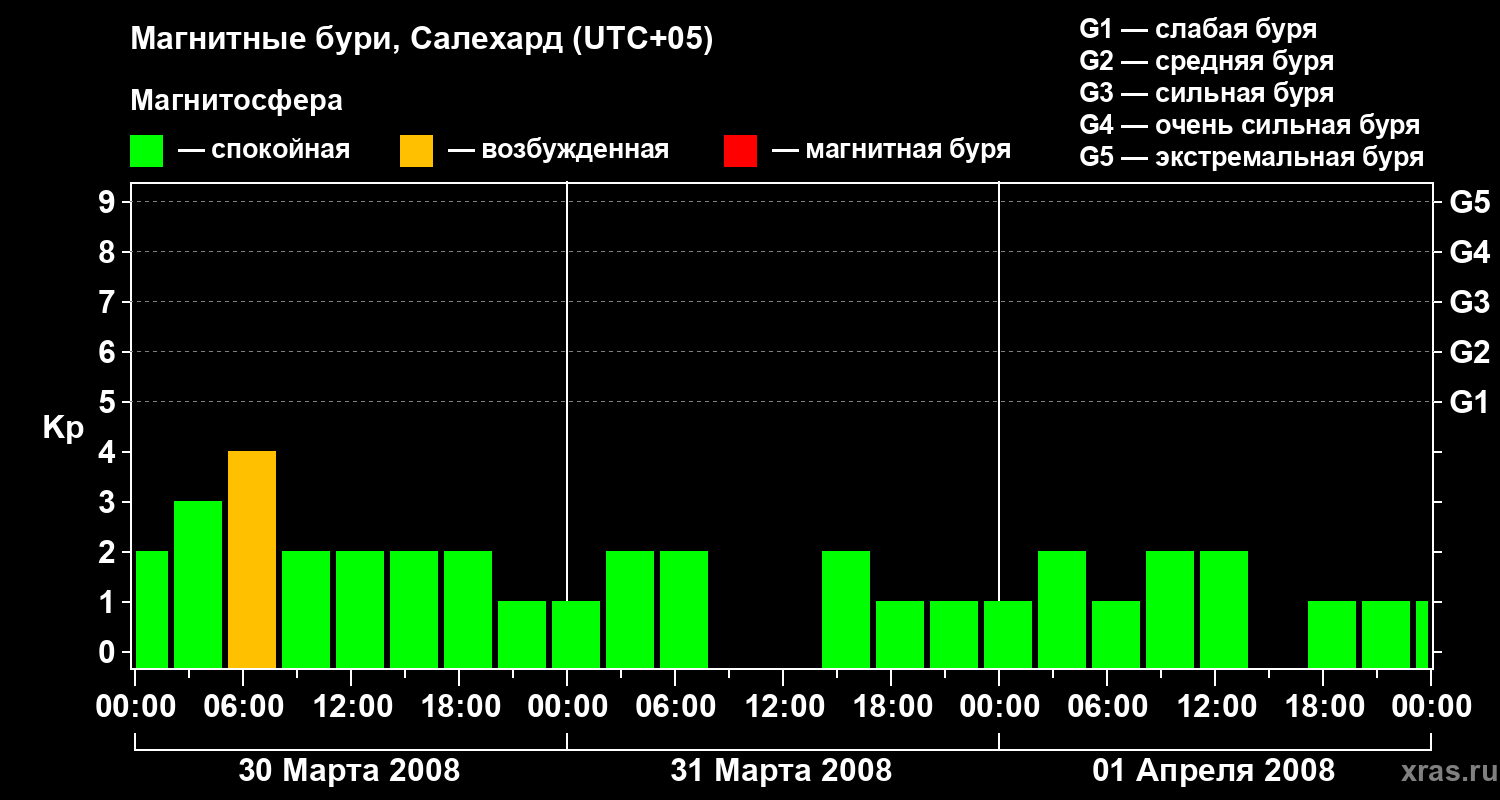Click 'G1 — слабая буря' legend line
This screenshot has height=800, width=1500.
1198,29
